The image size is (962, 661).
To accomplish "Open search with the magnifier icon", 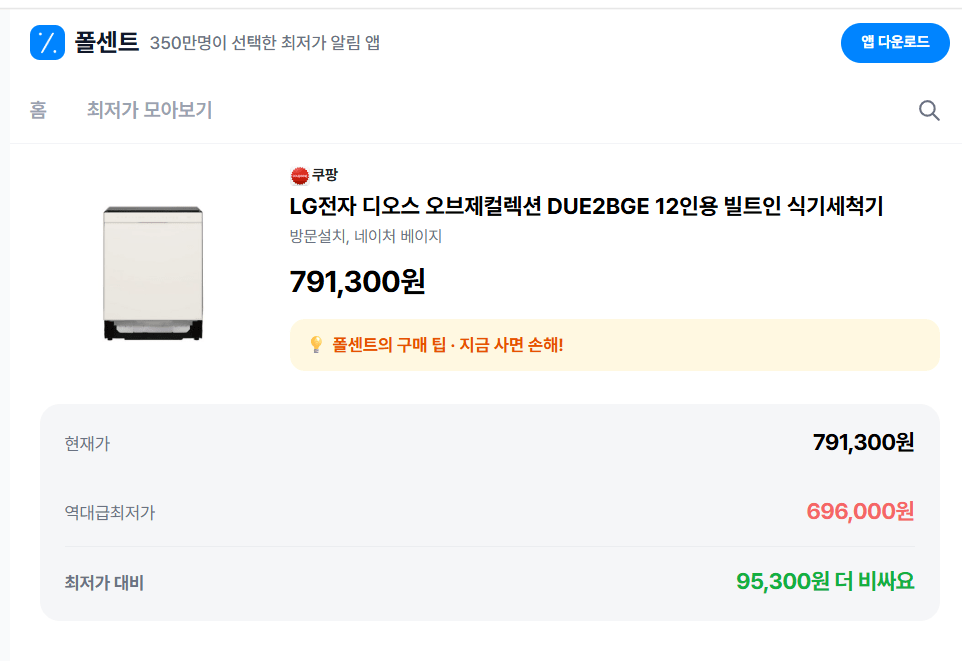I will coord(929,110).
